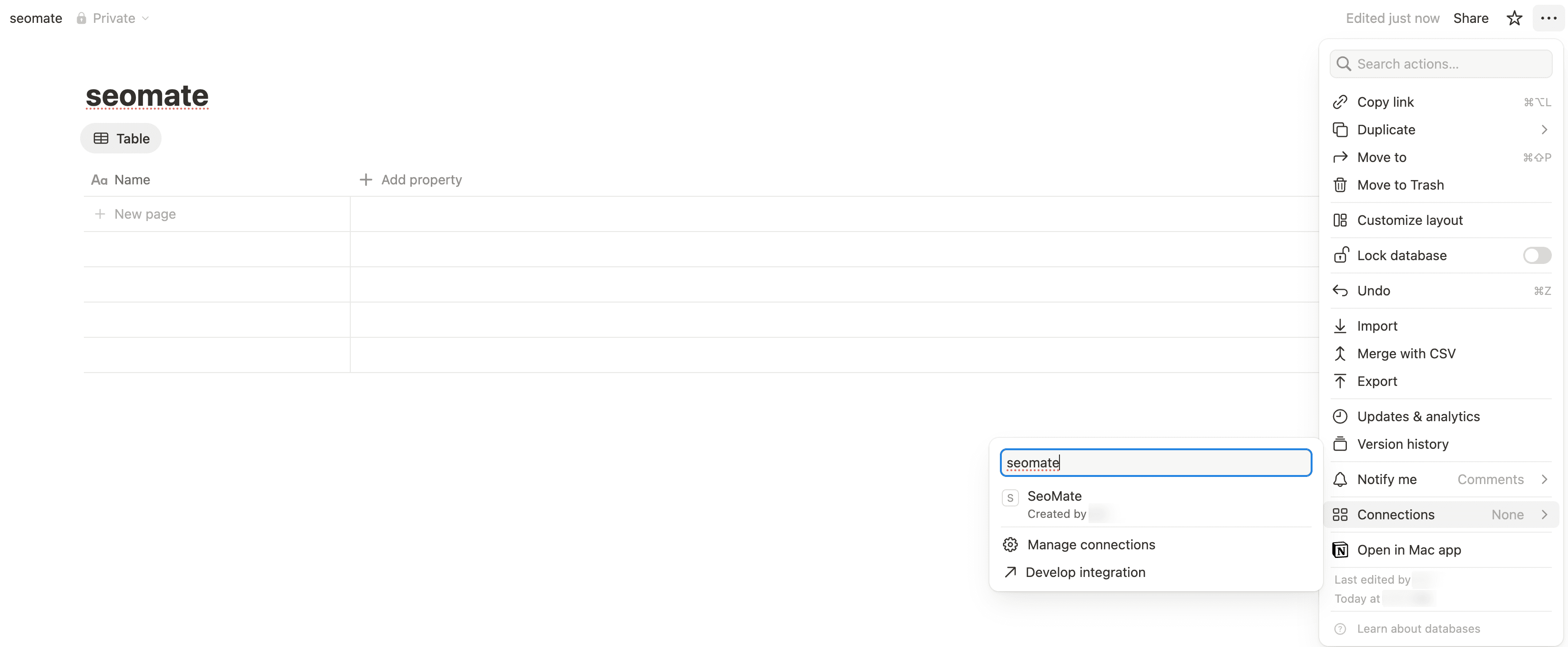Open the Customize layout option
Image resolution: width=1568 pixels, height=647 pixels.
(1410, 220)
